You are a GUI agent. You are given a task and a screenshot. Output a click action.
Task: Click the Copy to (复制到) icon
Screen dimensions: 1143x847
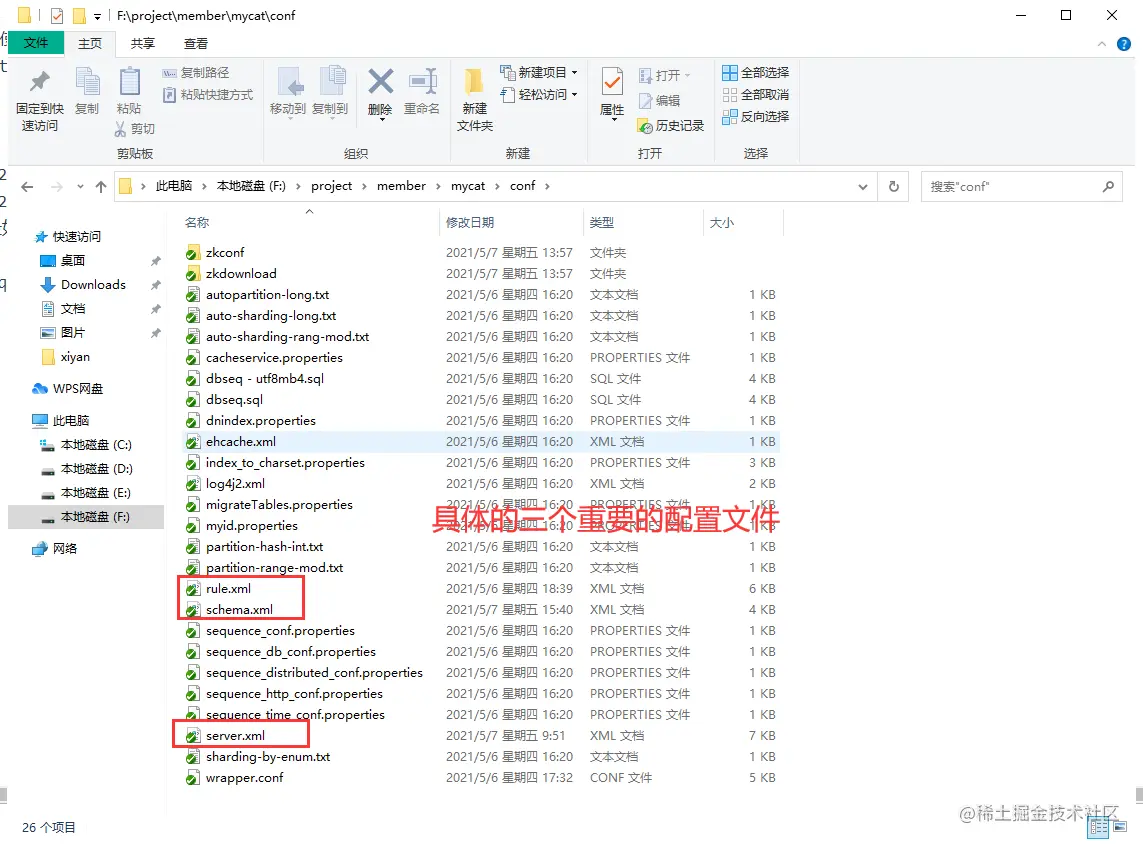332,82
